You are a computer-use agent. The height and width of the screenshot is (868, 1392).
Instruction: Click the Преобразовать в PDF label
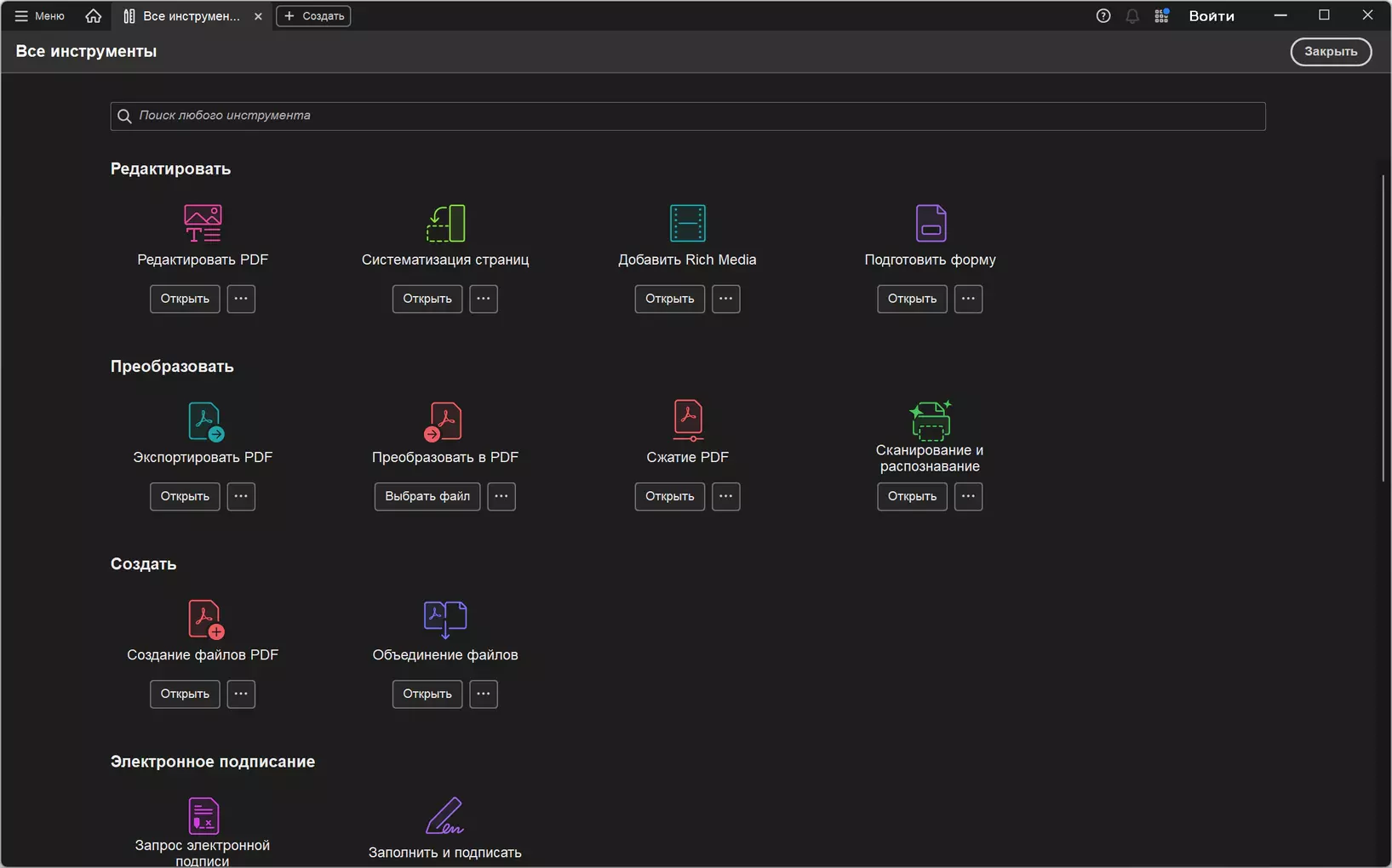coord(445,457)
